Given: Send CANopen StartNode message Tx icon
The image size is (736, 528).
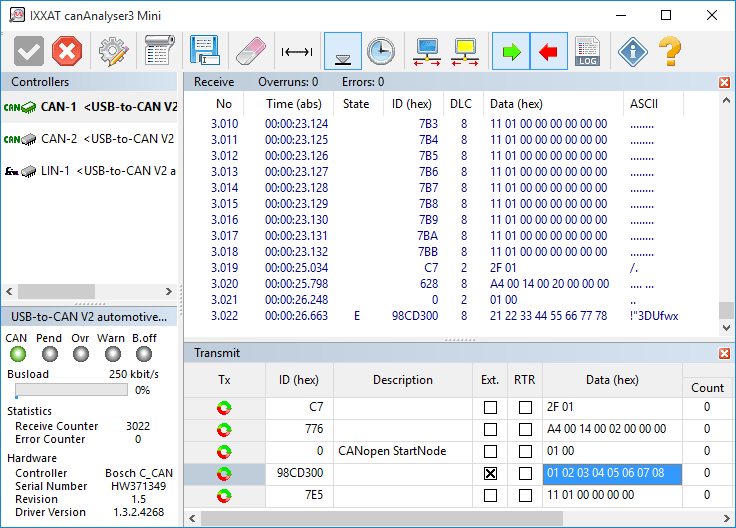Looking at the screenshot, I should [x=224, y=451].
